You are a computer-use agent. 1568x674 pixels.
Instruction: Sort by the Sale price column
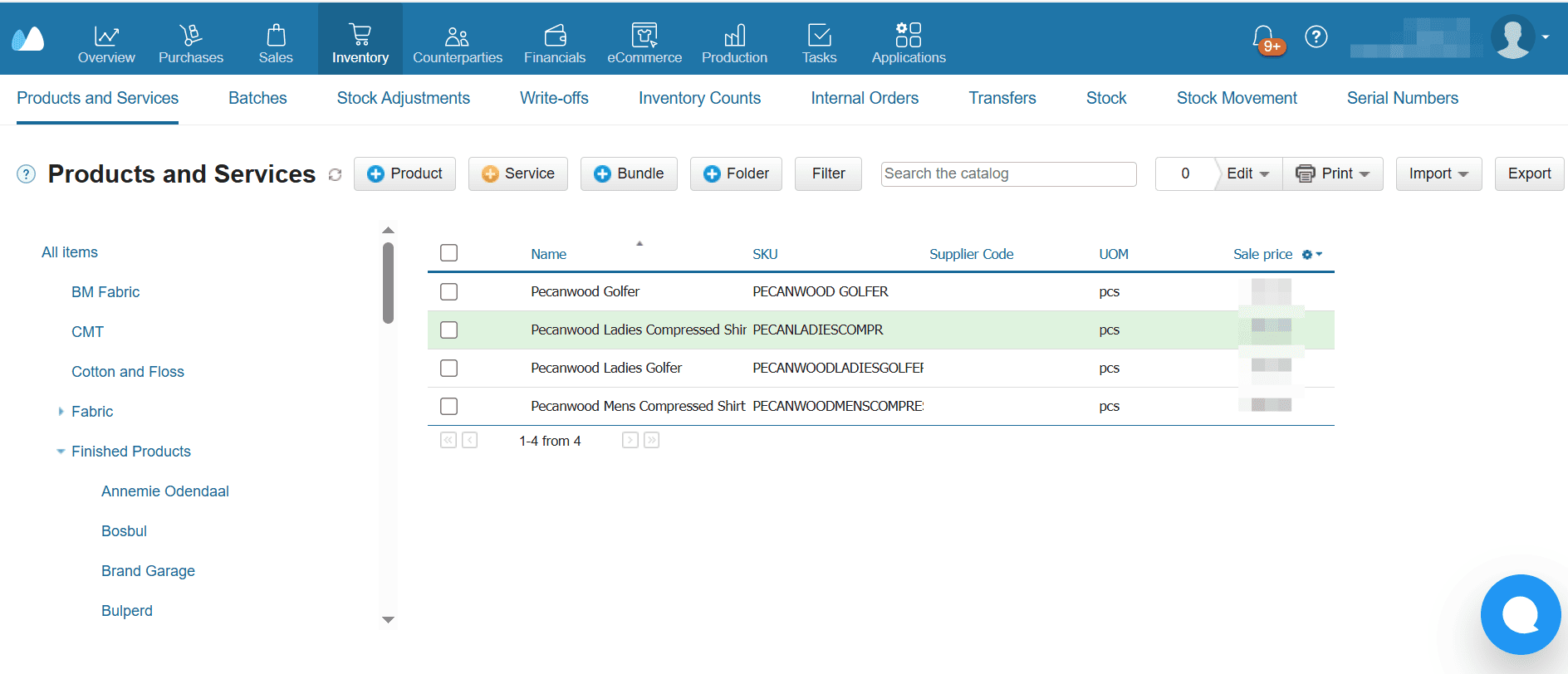pyautogui.click(x=1262, y=254)
